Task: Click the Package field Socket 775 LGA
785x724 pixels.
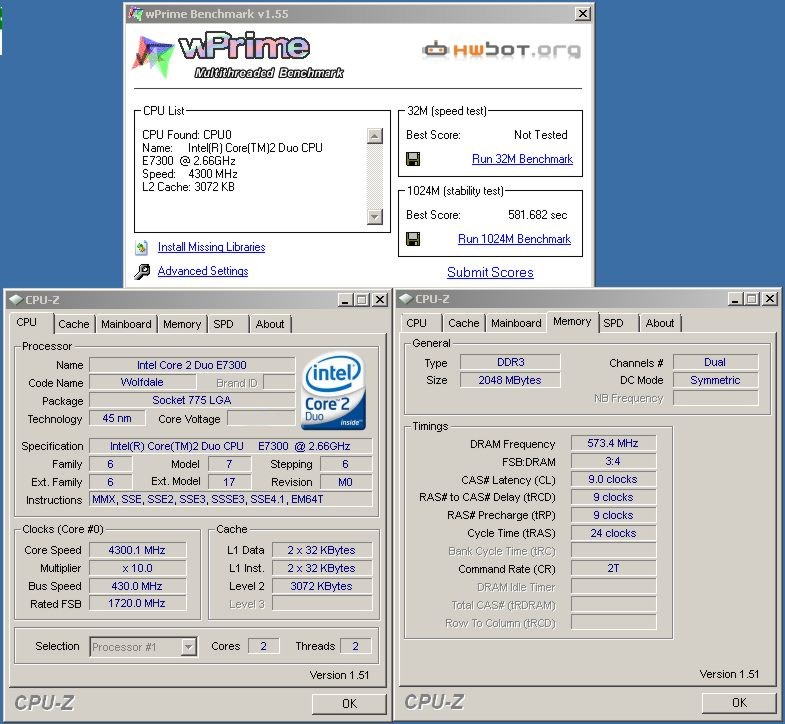Action: tap(192, 400)
